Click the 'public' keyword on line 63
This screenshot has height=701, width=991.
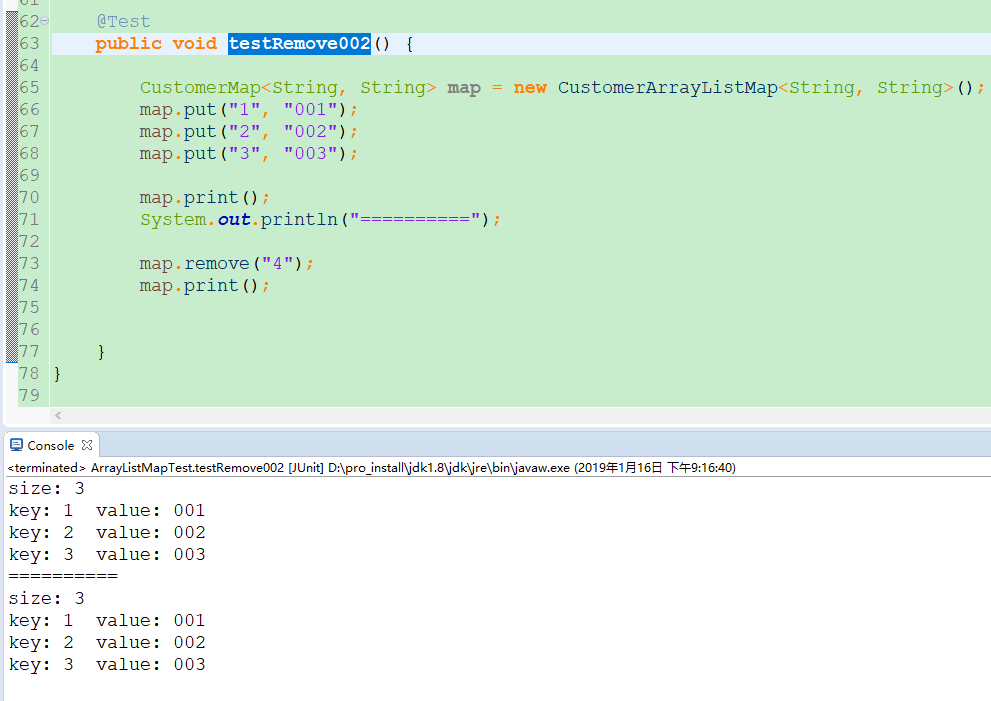[128, 44]
